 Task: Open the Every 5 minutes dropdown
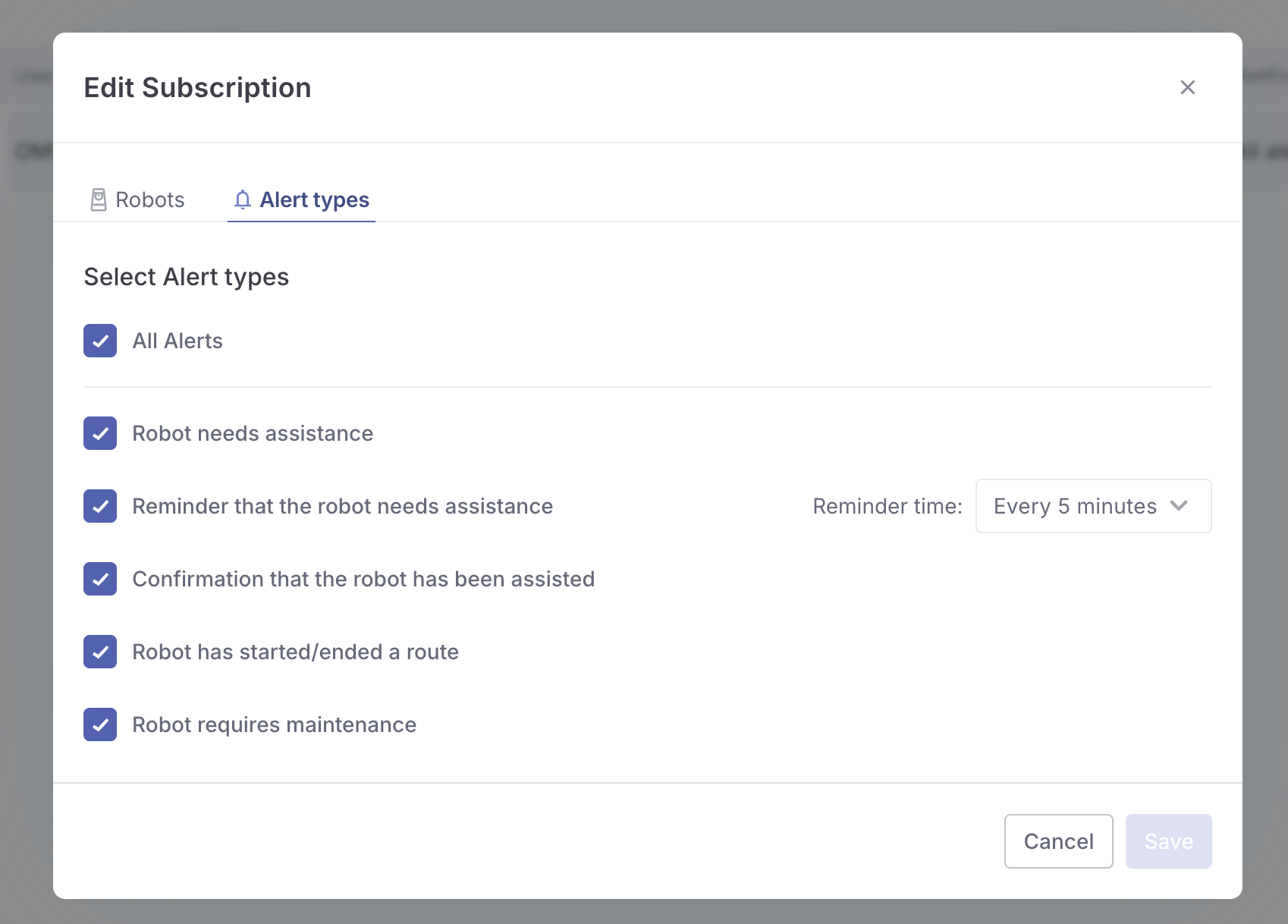click(x=1092, y=506)
